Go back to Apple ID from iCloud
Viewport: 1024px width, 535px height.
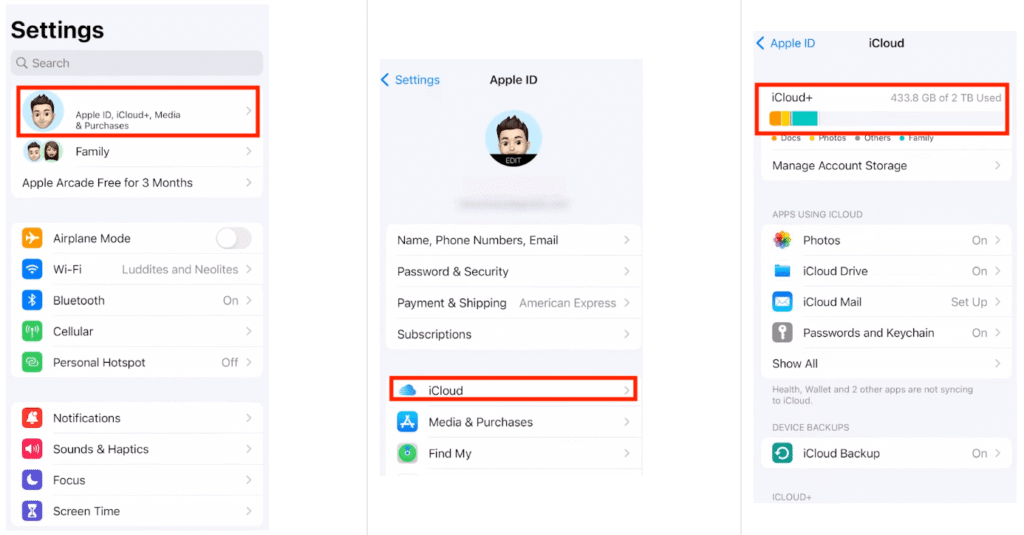786,43
